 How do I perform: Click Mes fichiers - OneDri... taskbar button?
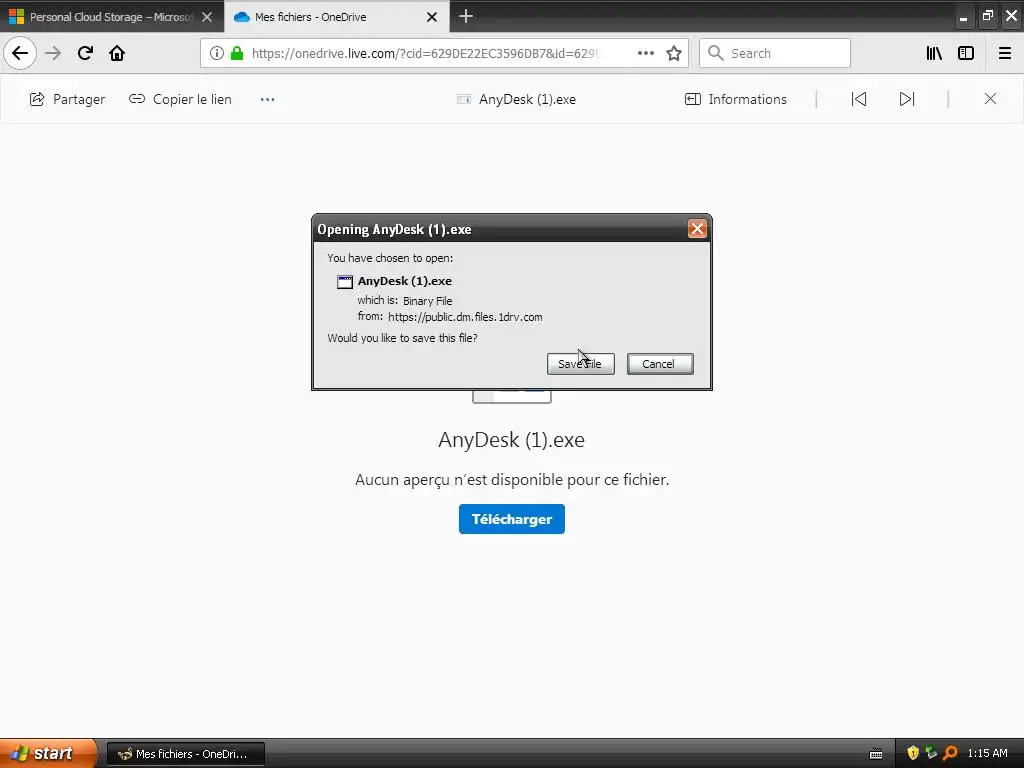(185, 754)
